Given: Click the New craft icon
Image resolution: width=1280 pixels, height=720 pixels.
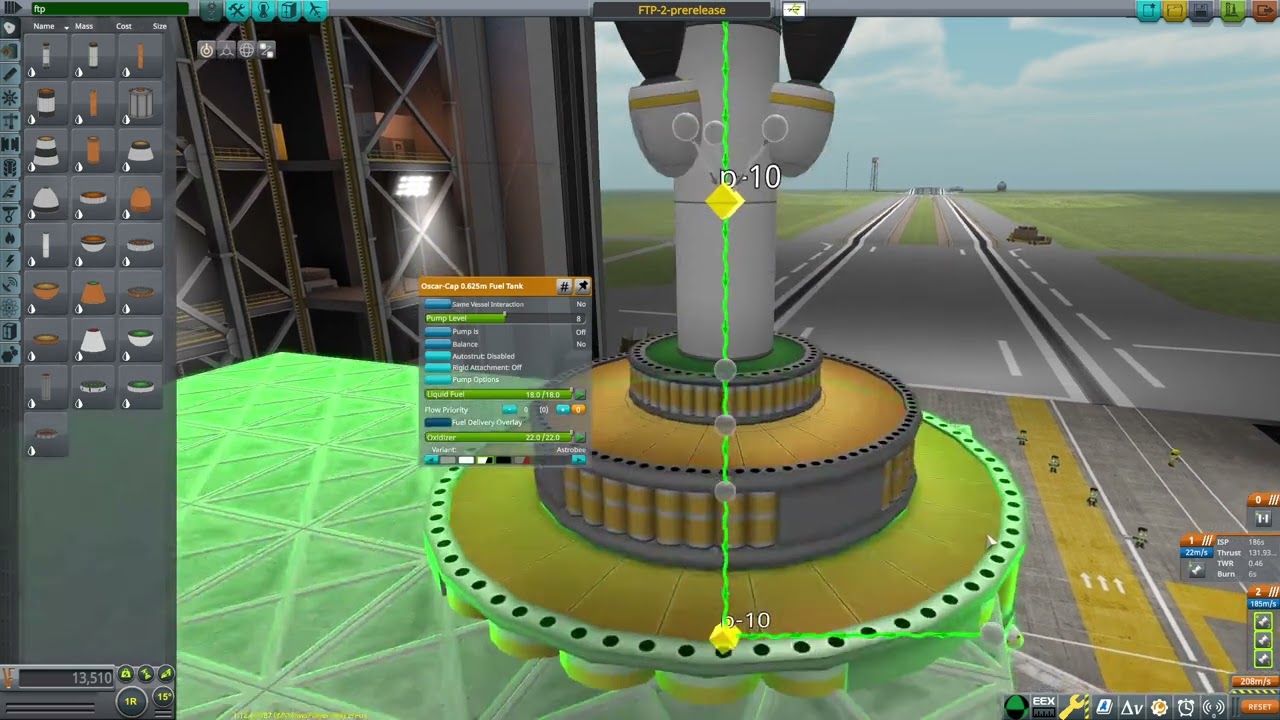Looking at the screenshot, I should click(x=1149, y=11).
